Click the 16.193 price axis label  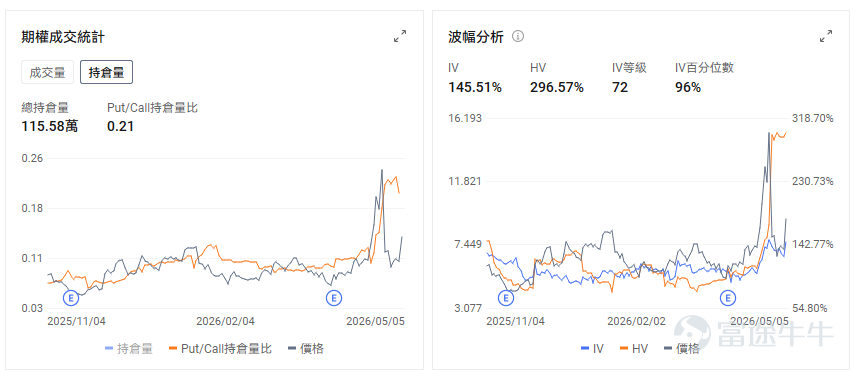[x=465, y=118]
